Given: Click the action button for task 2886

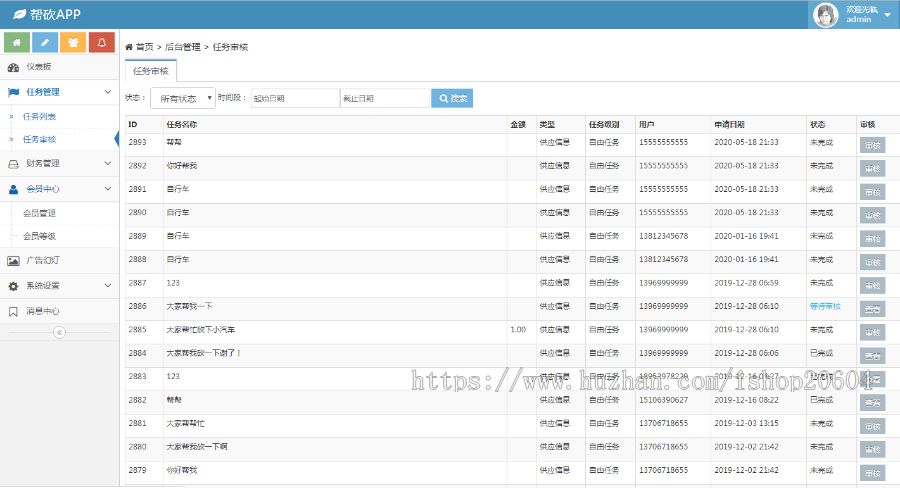Looking at the screenshot, I should pyautogui.click(x=872, y=309).
